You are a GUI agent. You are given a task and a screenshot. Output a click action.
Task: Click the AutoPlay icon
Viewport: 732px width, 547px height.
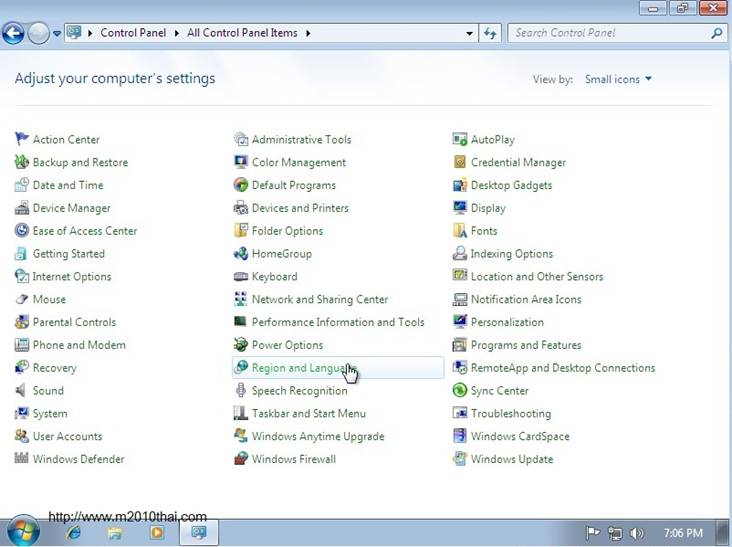pos(460,139)
